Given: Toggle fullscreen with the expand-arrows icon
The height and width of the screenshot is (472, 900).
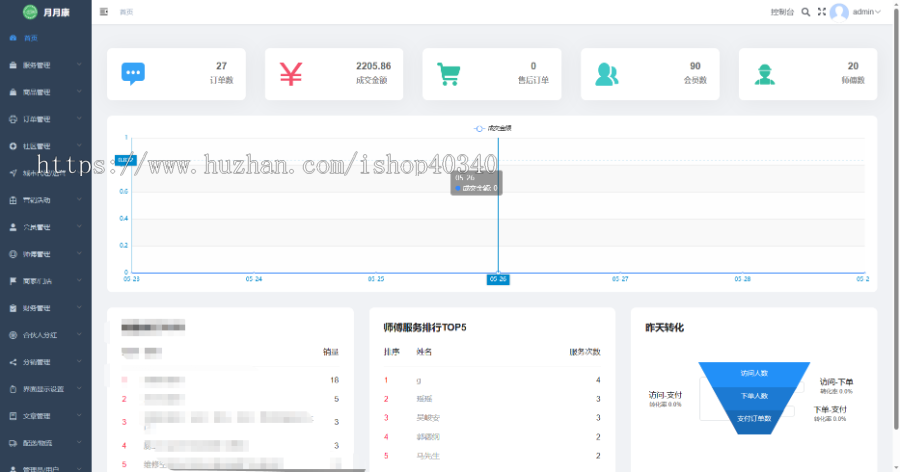Looking at the screenshot, I should [x=822, y=11].
